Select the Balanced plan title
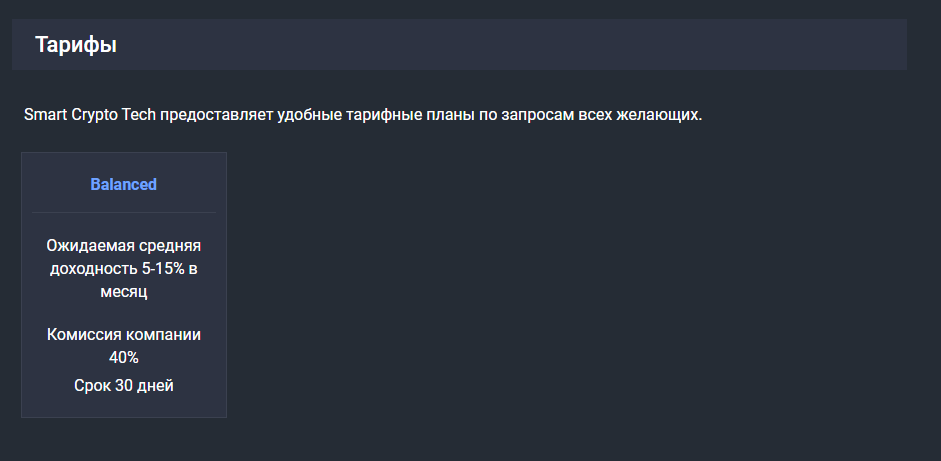Viewport: 941px width, 461px height. [124, 184]
